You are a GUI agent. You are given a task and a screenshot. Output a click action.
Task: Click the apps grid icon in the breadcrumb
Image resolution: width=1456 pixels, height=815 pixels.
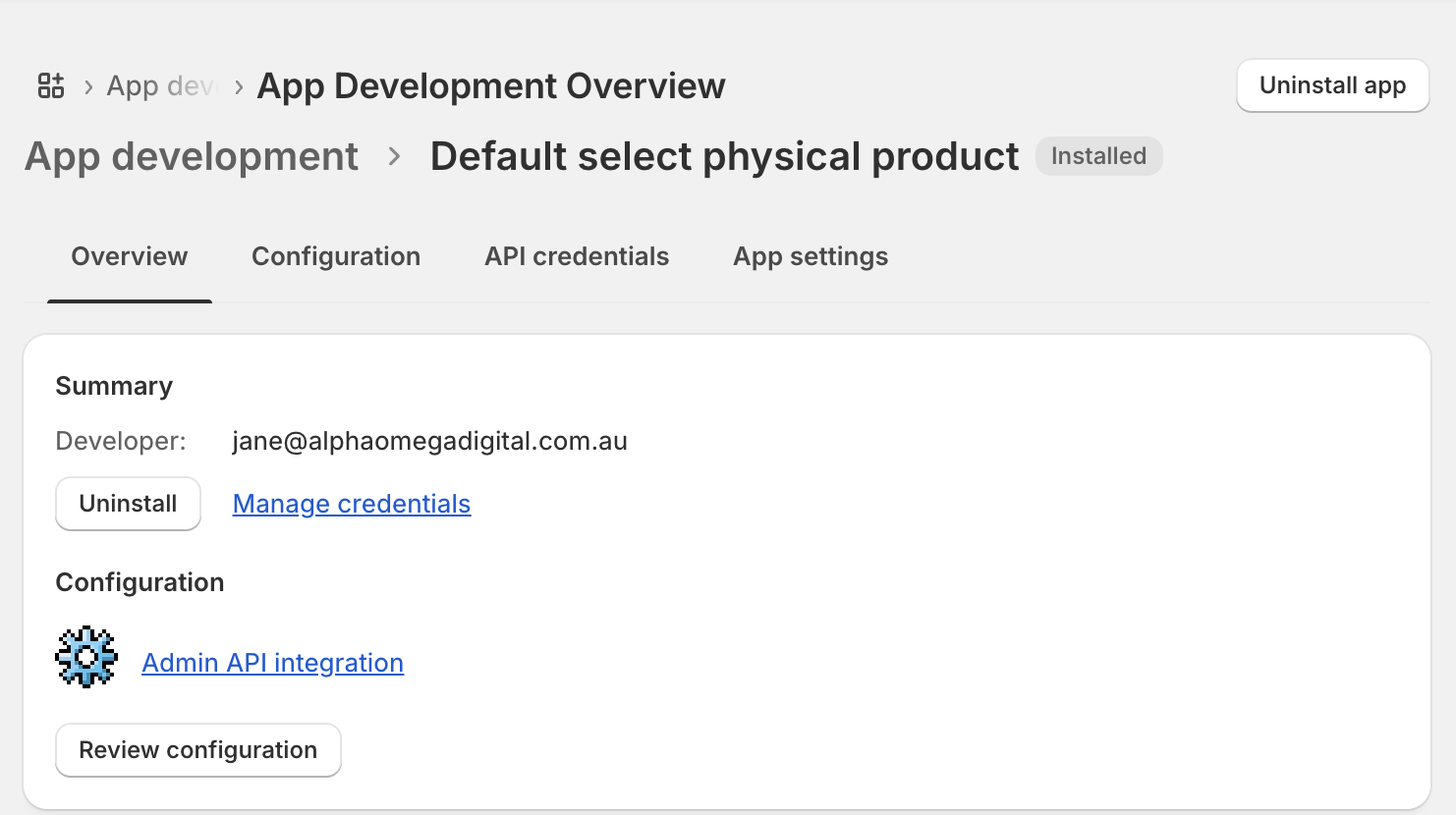click(49, 85)
